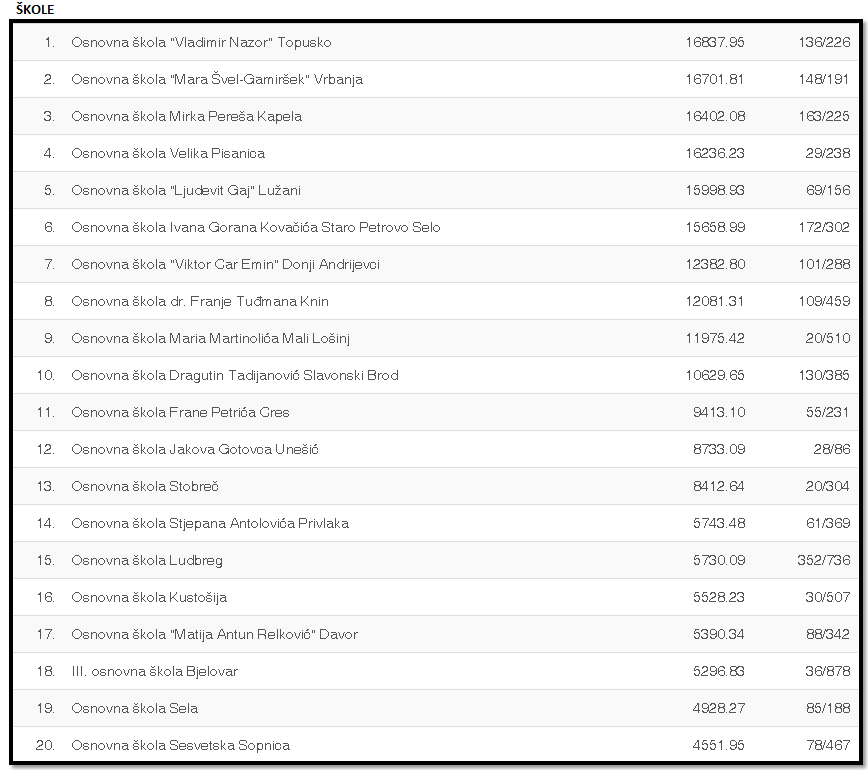The height and width of the screenshot is (770, 868).
Task: Click participation ratio 109/459
Action: click(824, 302)
